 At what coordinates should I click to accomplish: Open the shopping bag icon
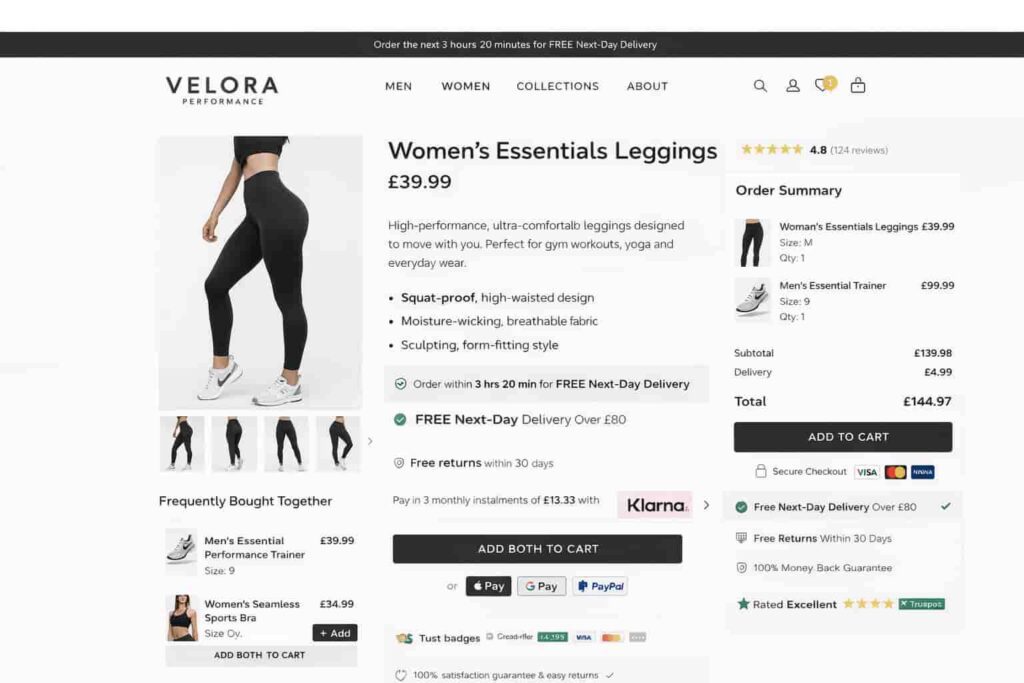[x=858, y=85]
